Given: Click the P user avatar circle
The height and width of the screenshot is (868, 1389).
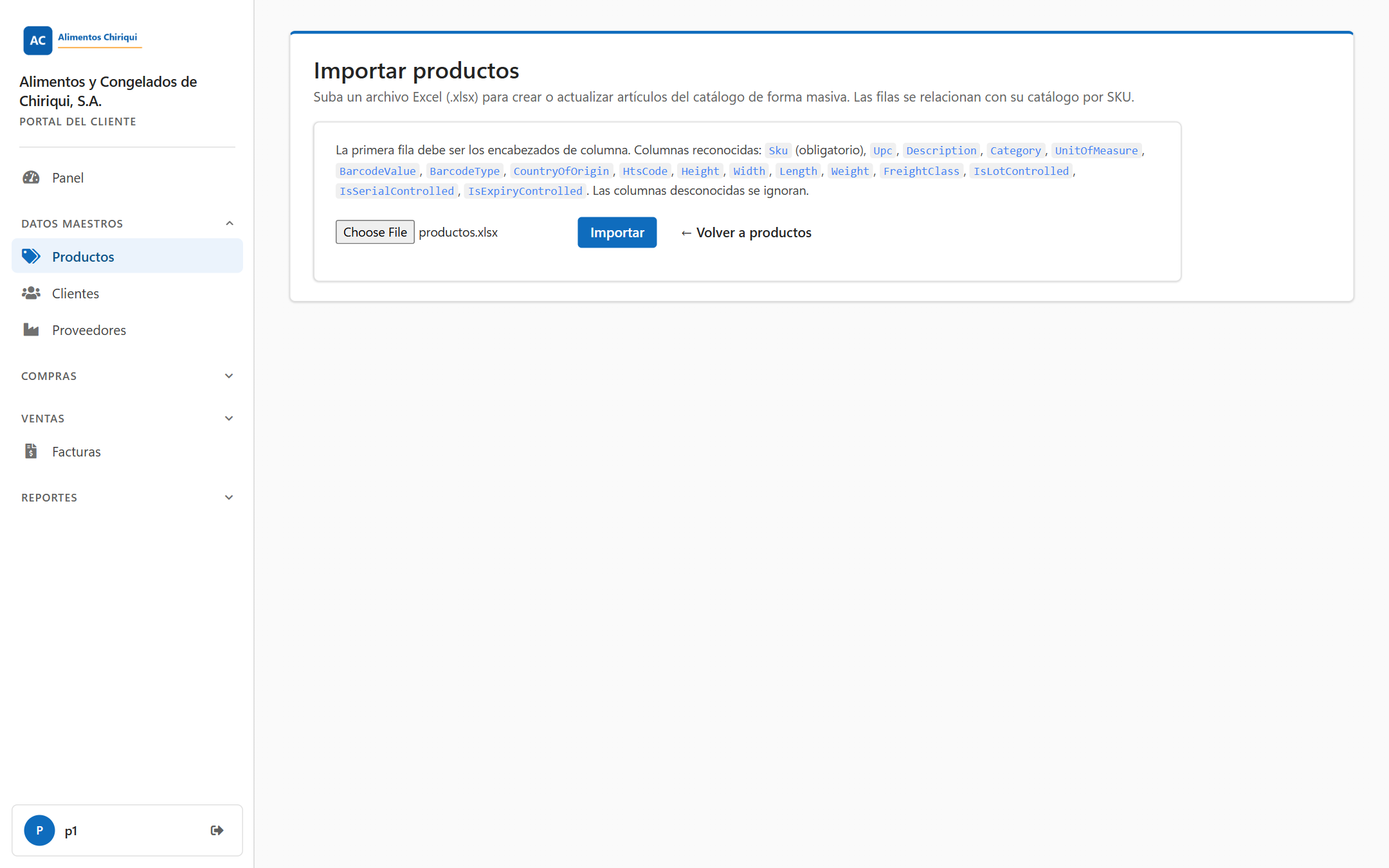Looking at the screenshot, I should click(x=39, y=830).
